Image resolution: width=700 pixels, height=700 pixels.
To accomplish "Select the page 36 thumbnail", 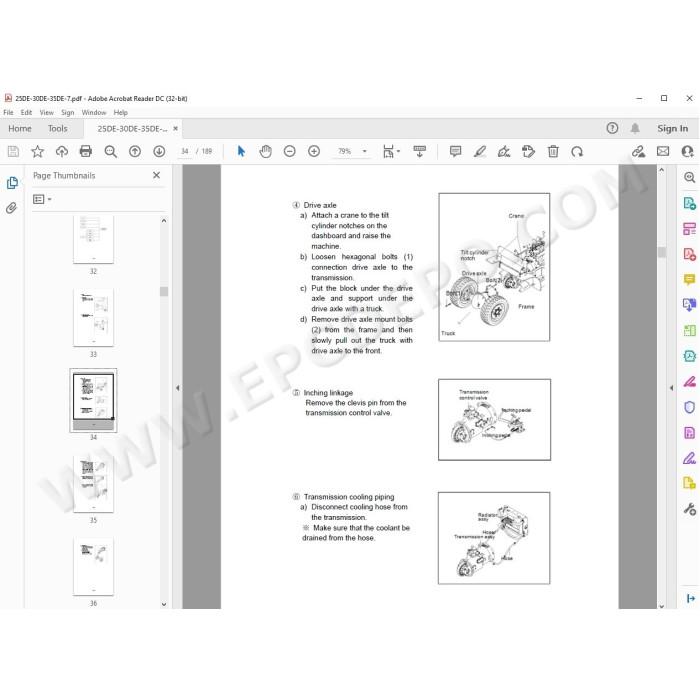I will (93, 567).
